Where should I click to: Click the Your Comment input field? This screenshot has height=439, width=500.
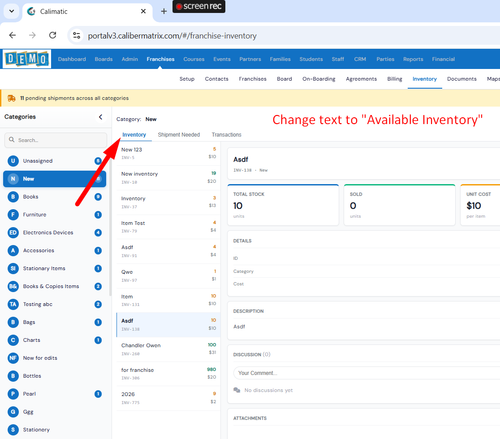[367, 373]
